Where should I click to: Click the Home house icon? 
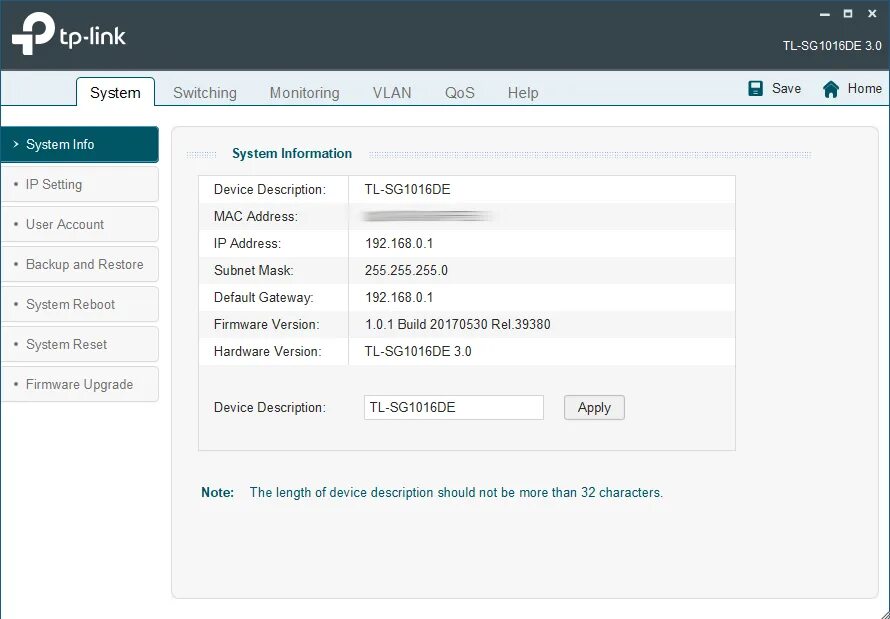click(x=830, y=89)
